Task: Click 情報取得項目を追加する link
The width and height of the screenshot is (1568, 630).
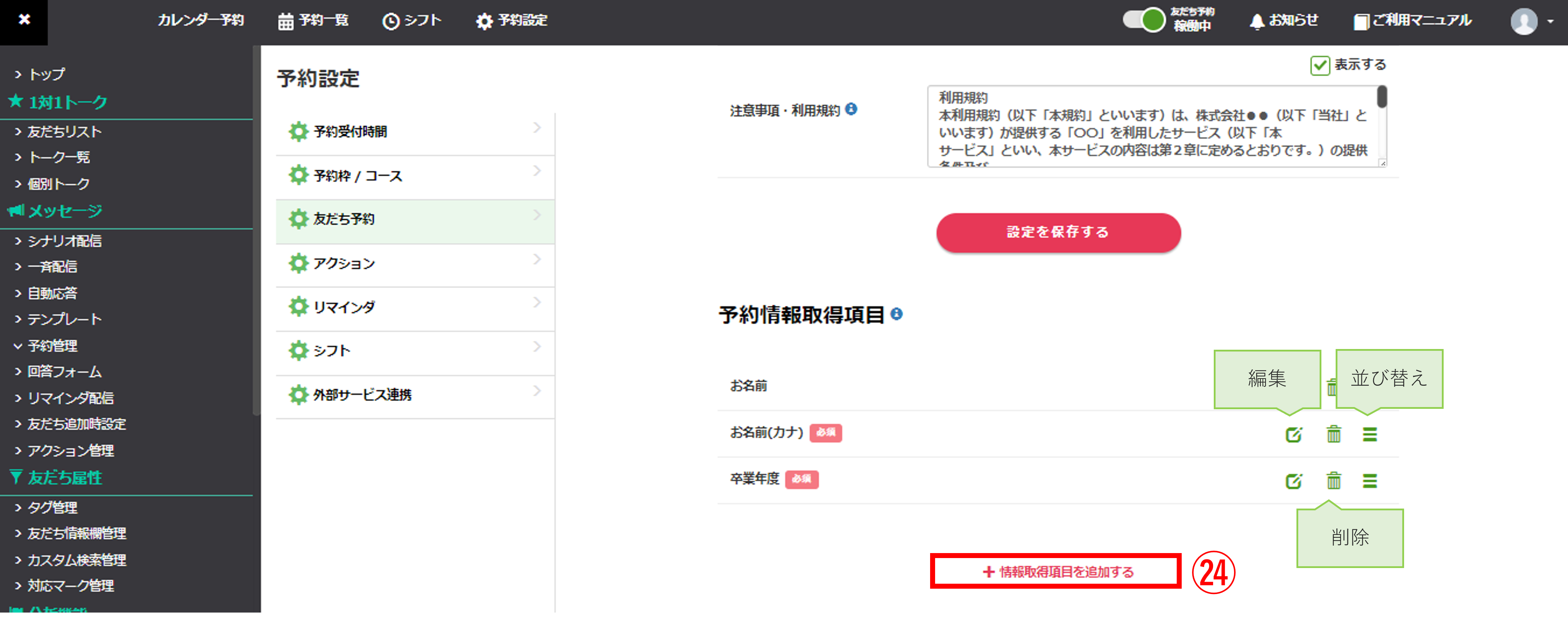Action: click(x=1058, y=572)
